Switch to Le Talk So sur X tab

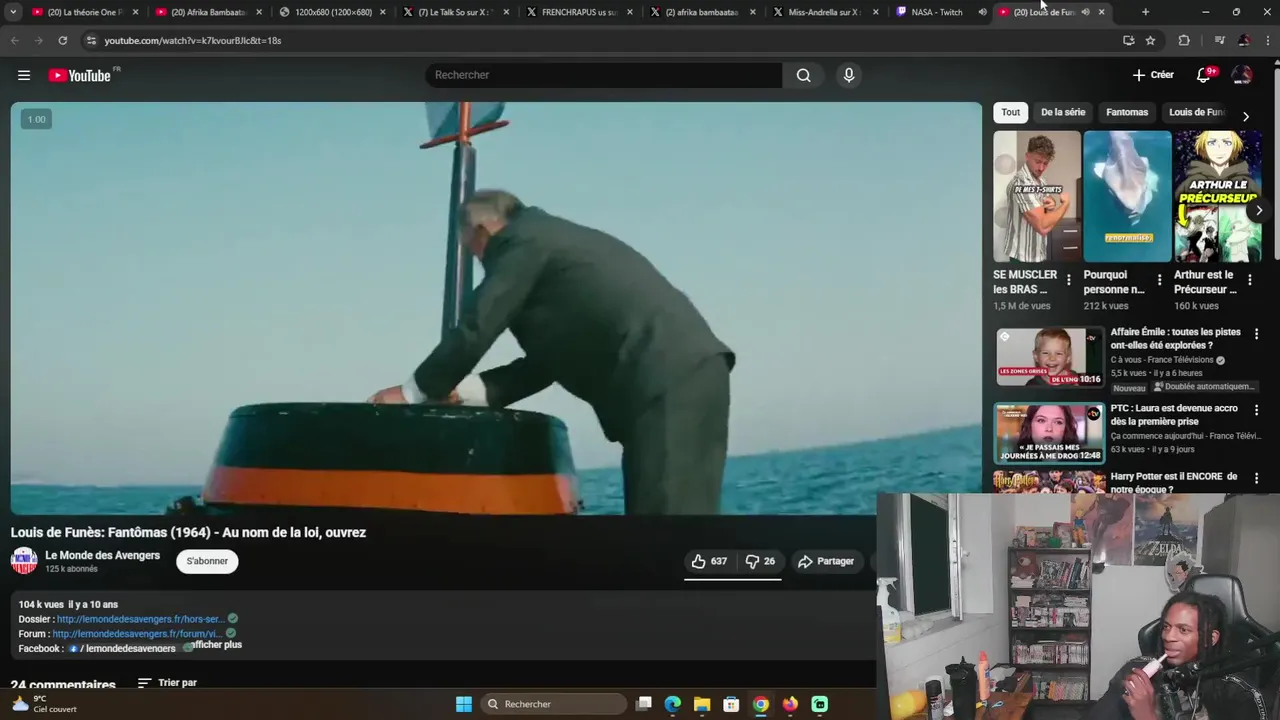pos(457,12)
